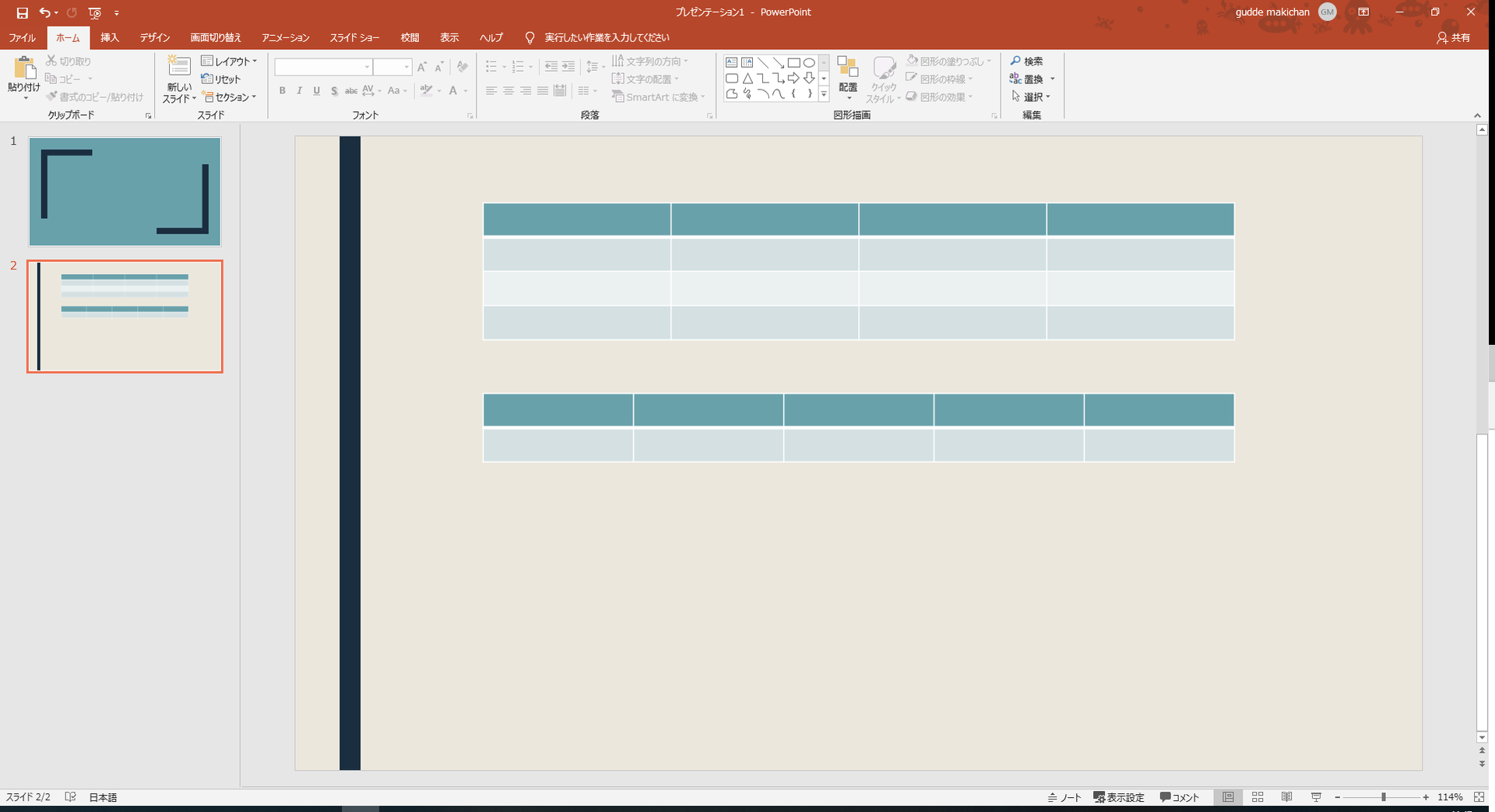Click Convert to SmartArt button
Viewport: 1495px width, 812px height.
coord(658,97)
